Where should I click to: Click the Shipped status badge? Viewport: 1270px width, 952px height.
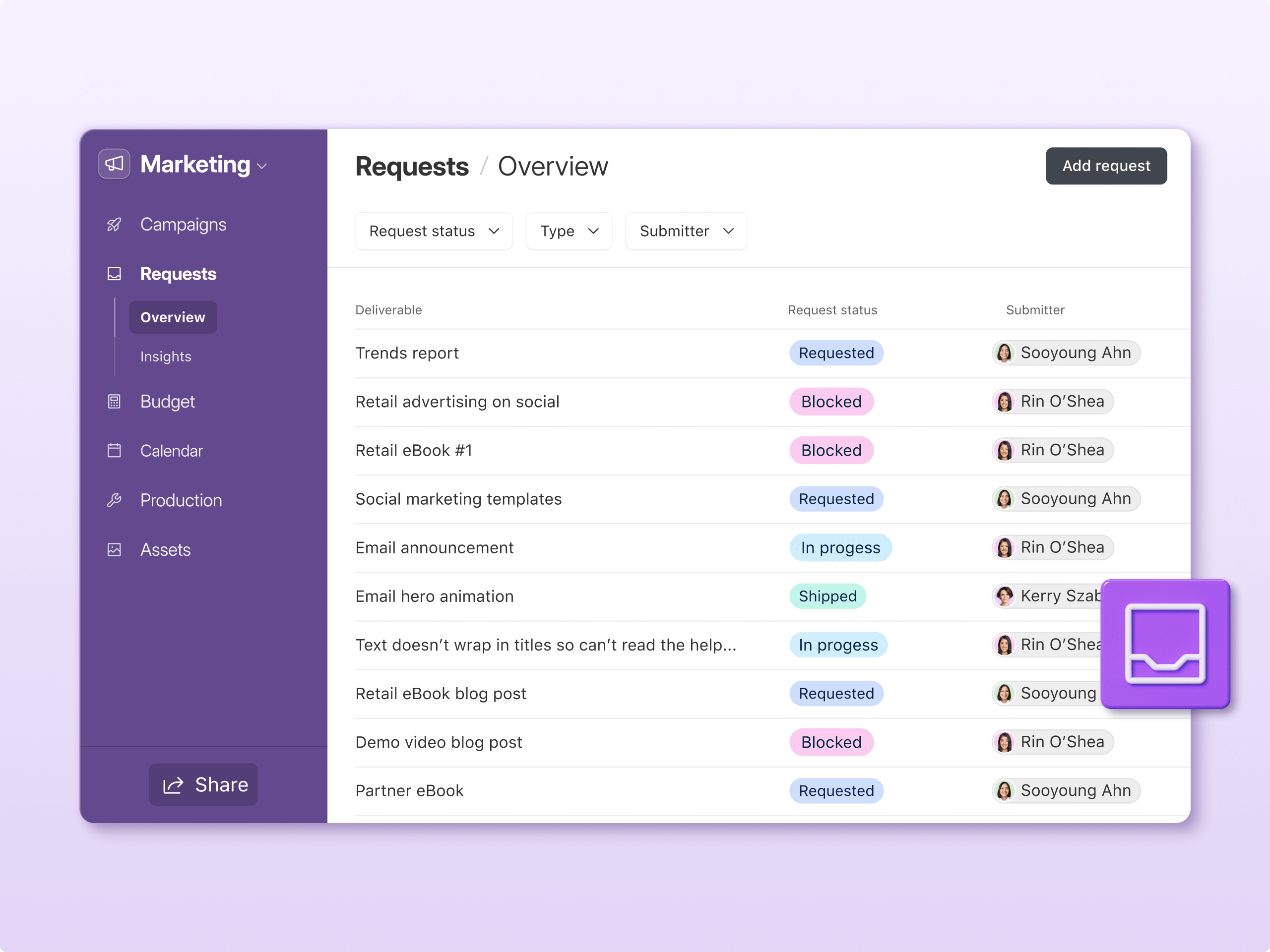[x=827, y=596]
